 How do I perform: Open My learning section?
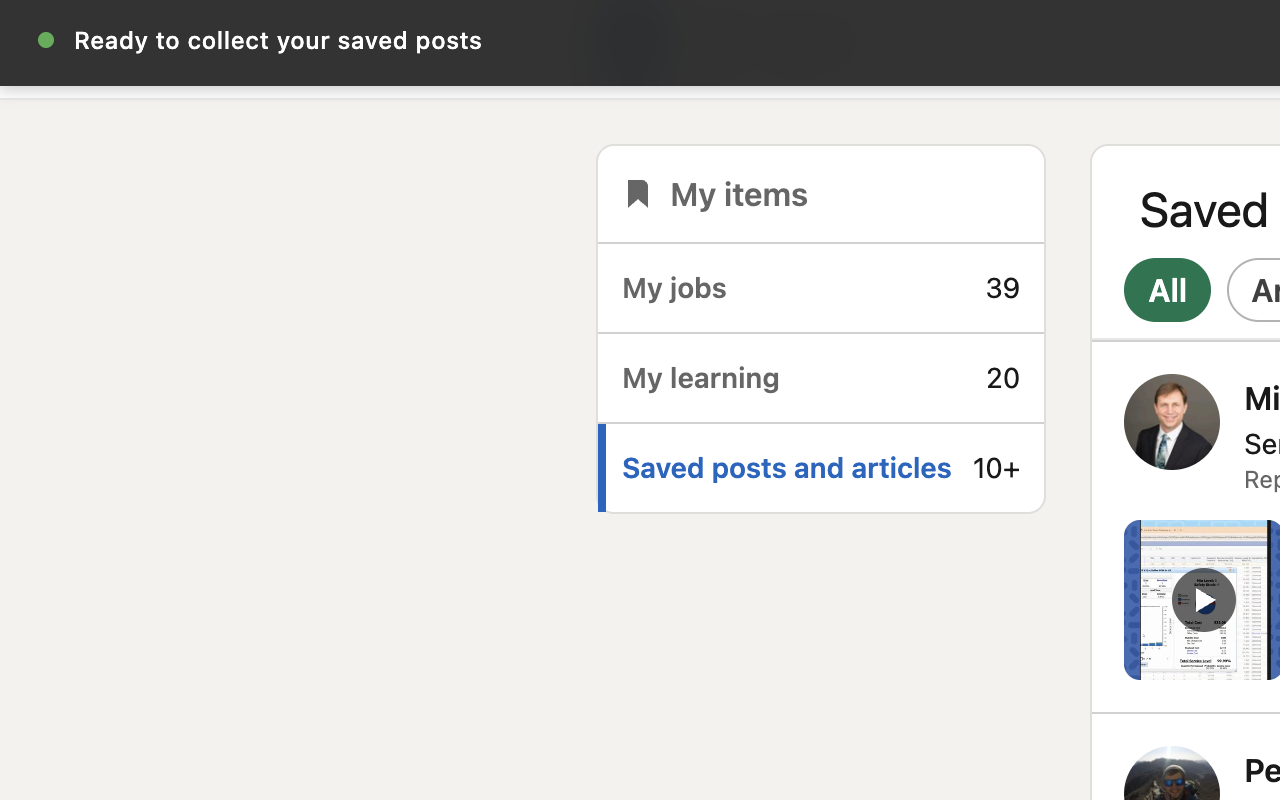(821, 378)
